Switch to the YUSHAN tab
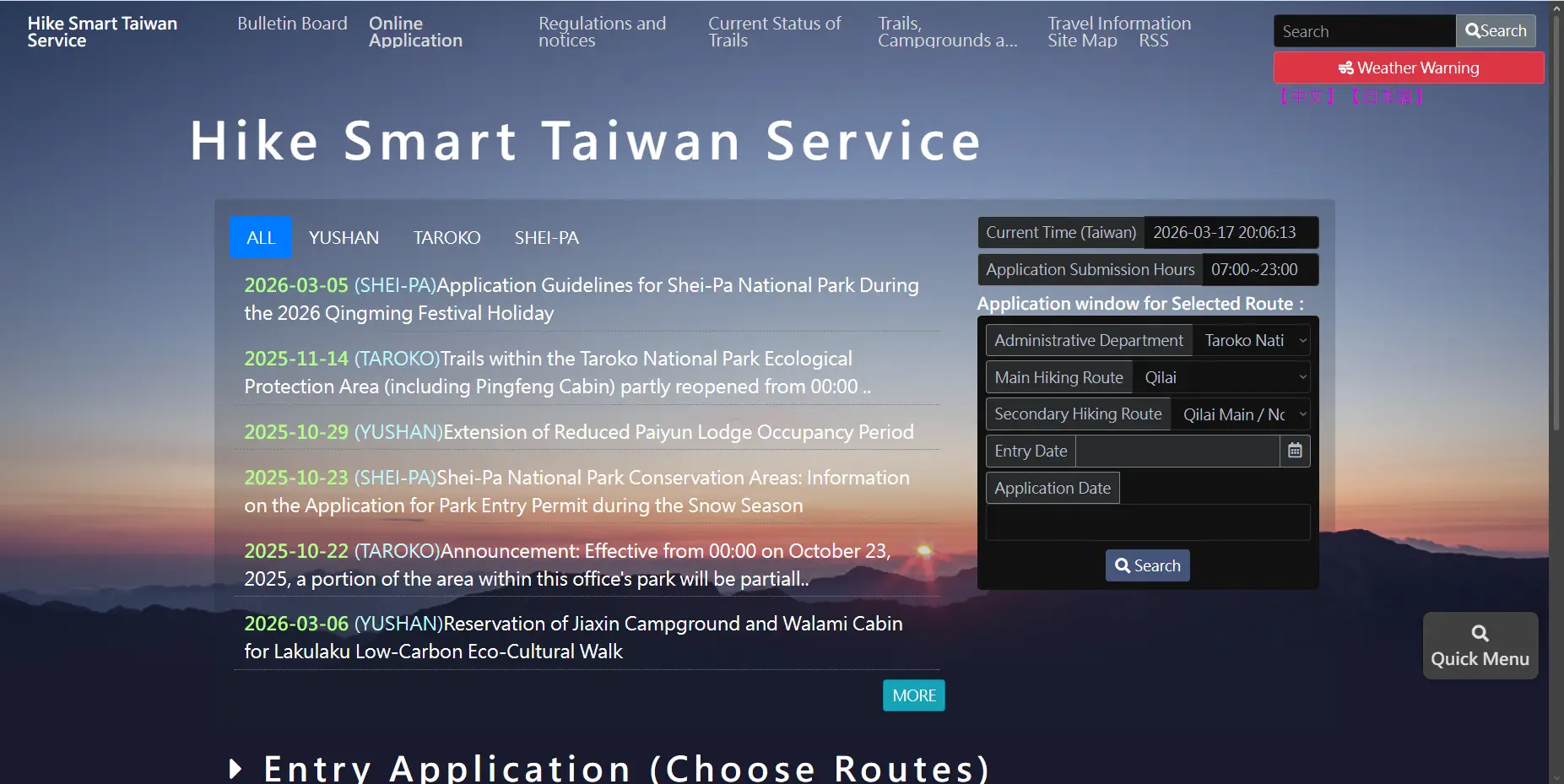This screenshot has width=1564, height=784. (344, 237)
